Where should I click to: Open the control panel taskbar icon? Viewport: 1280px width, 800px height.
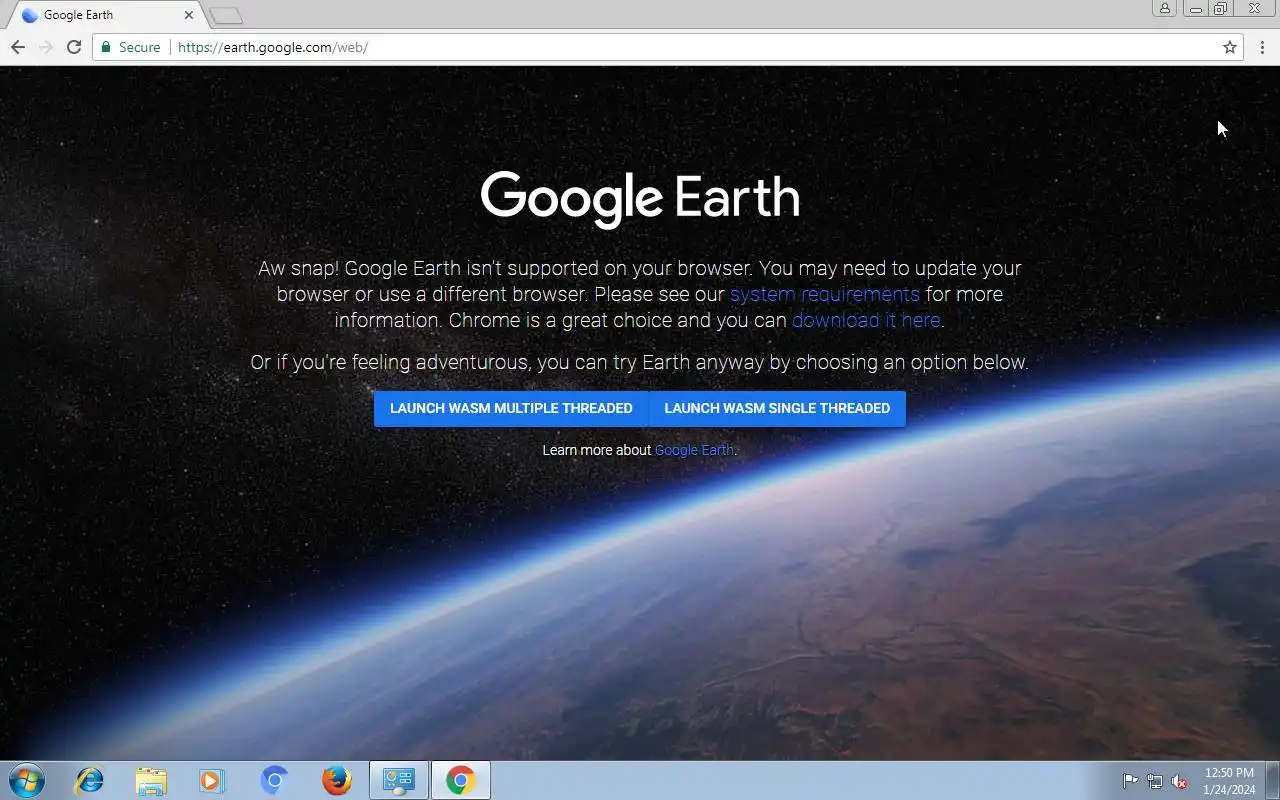[x=399, y=780]
